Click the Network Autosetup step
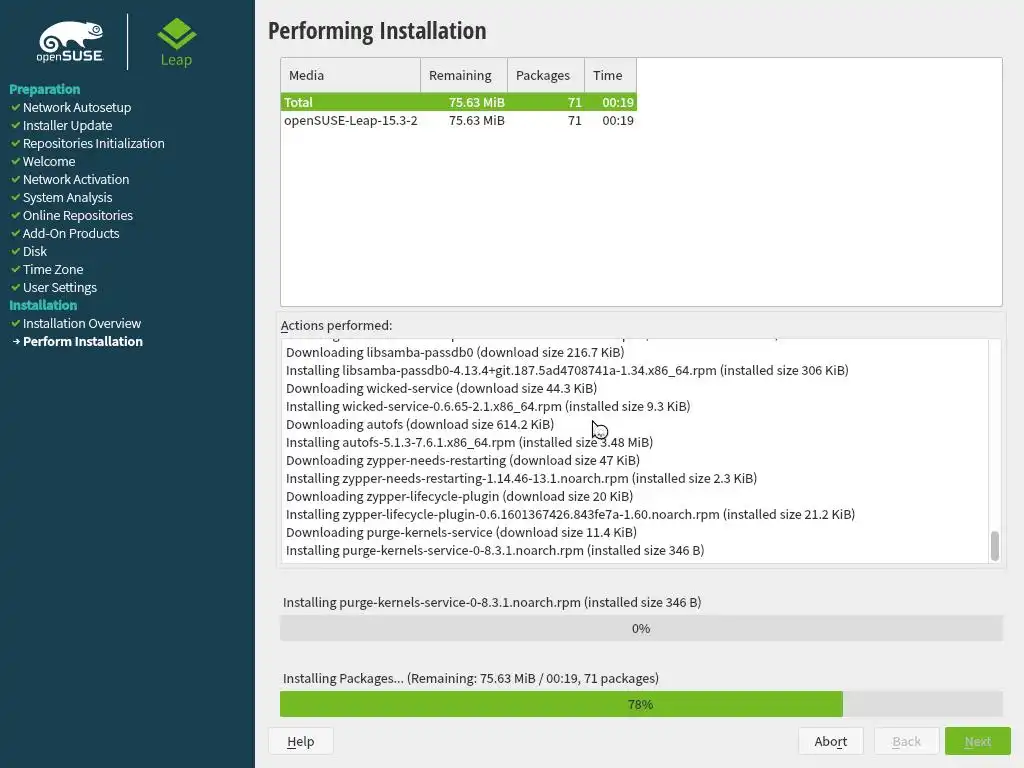 pyautogui.click(x=77, y=107)
